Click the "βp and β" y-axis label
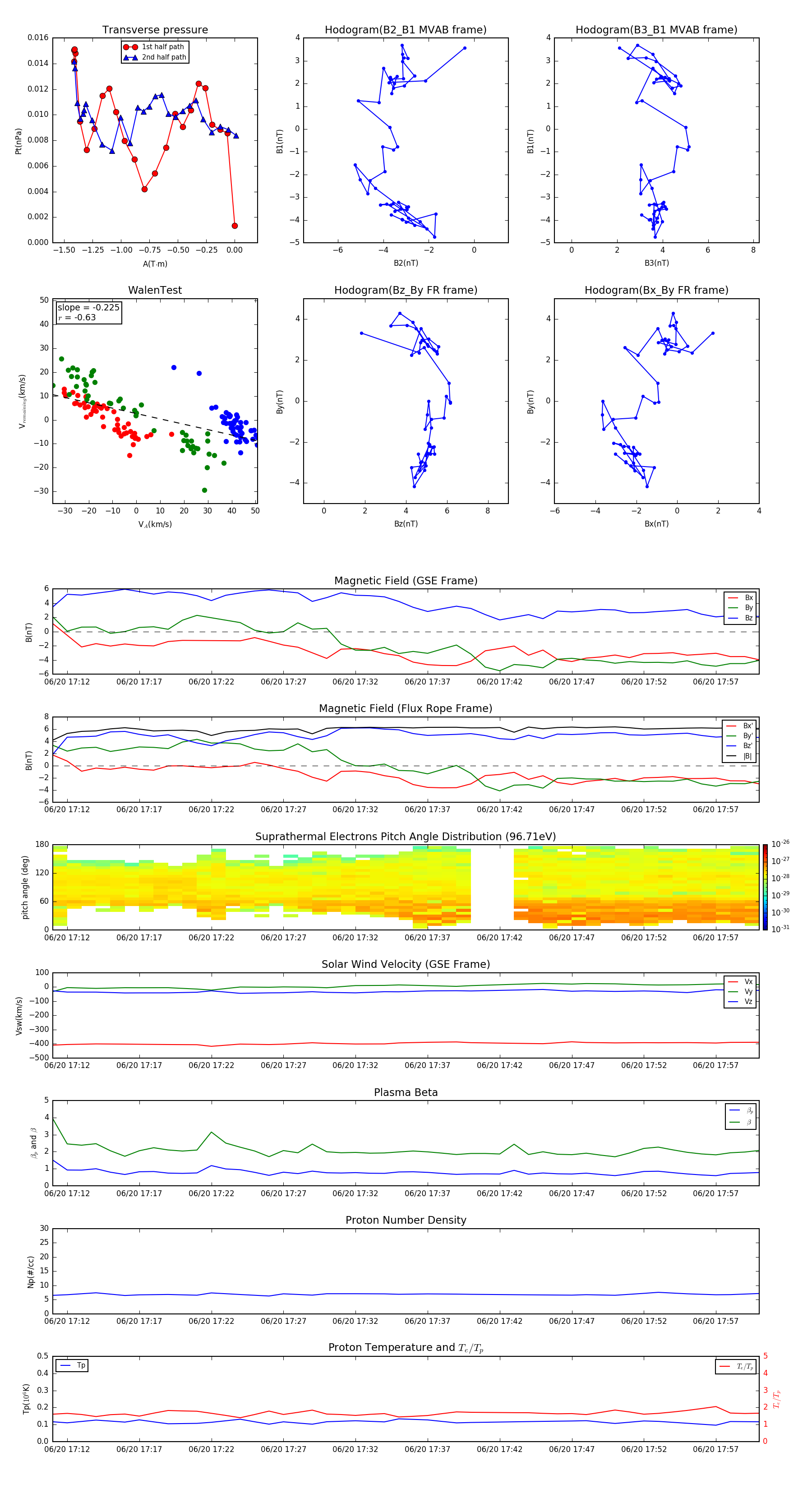Screen dimensions: 812x1489 (x=33, y=1143)
